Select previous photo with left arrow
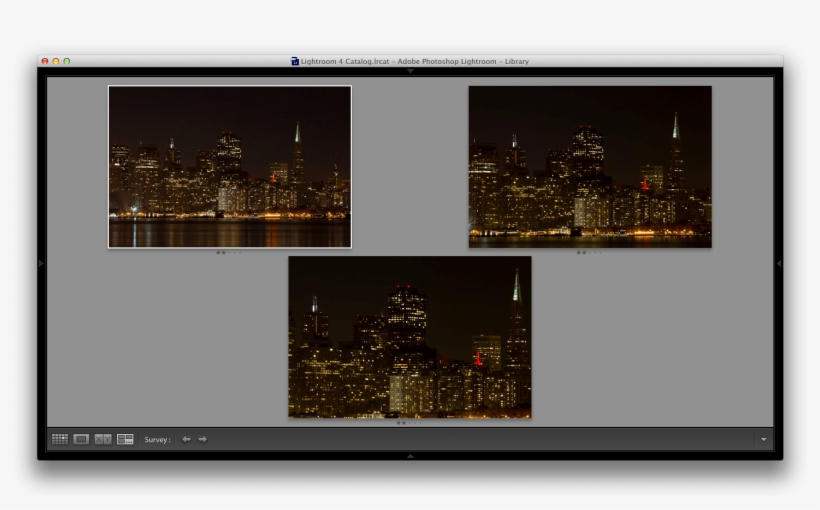 (186, 439)
